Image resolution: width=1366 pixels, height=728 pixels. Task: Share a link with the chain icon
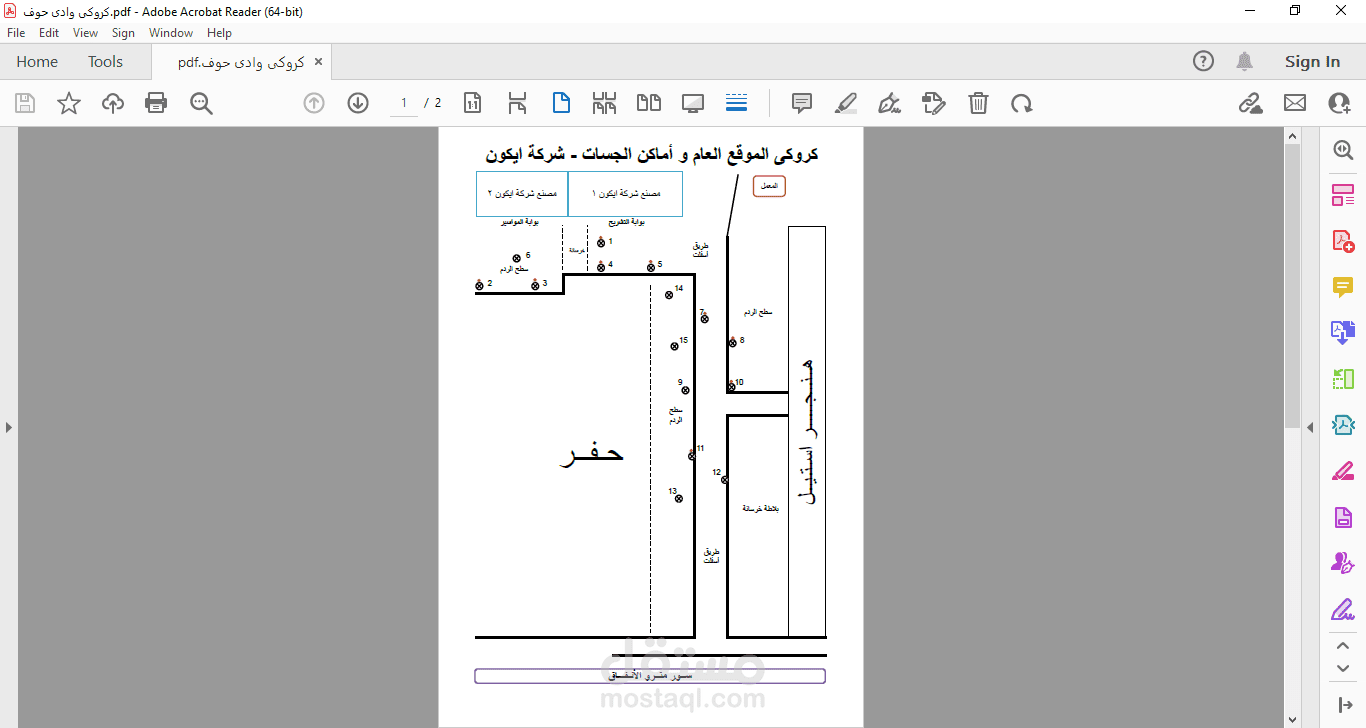coord(1250,103)
